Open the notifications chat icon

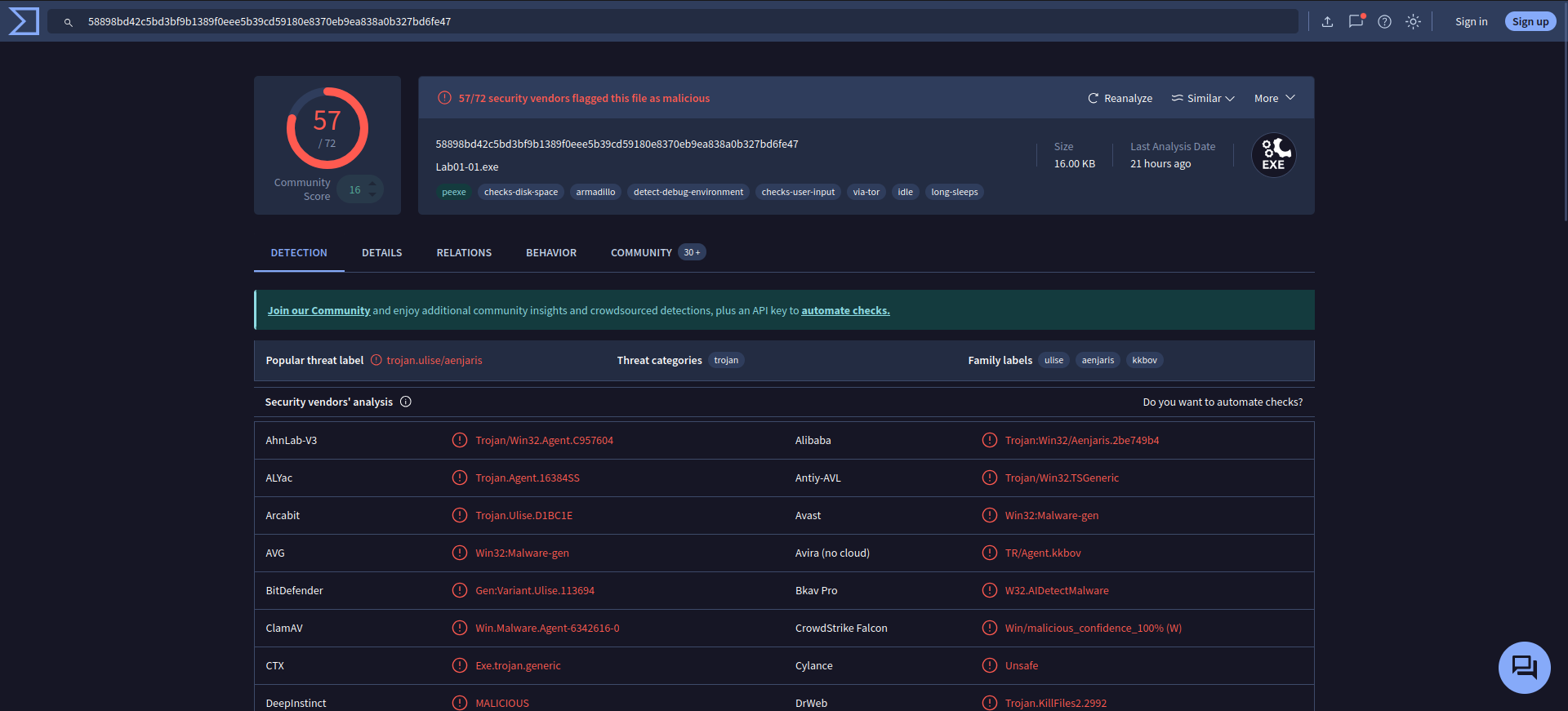click(1356, 21)
